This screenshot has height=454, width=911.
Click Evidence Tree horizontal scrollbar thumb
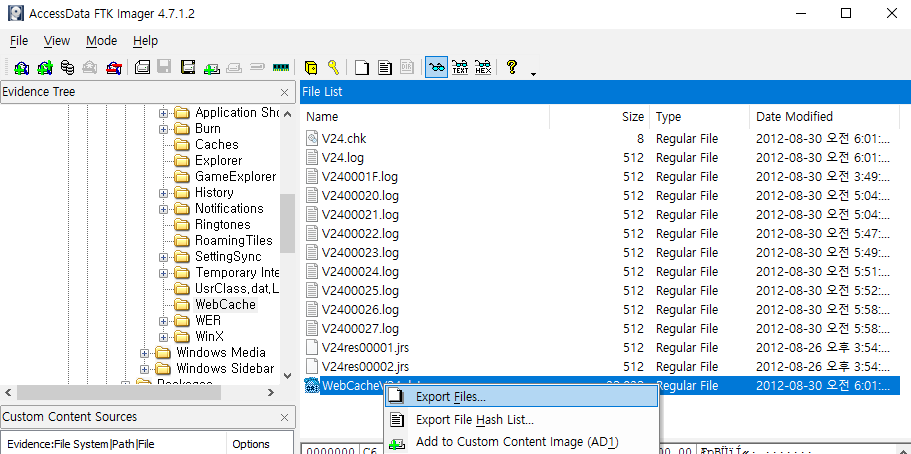[119, 393]
